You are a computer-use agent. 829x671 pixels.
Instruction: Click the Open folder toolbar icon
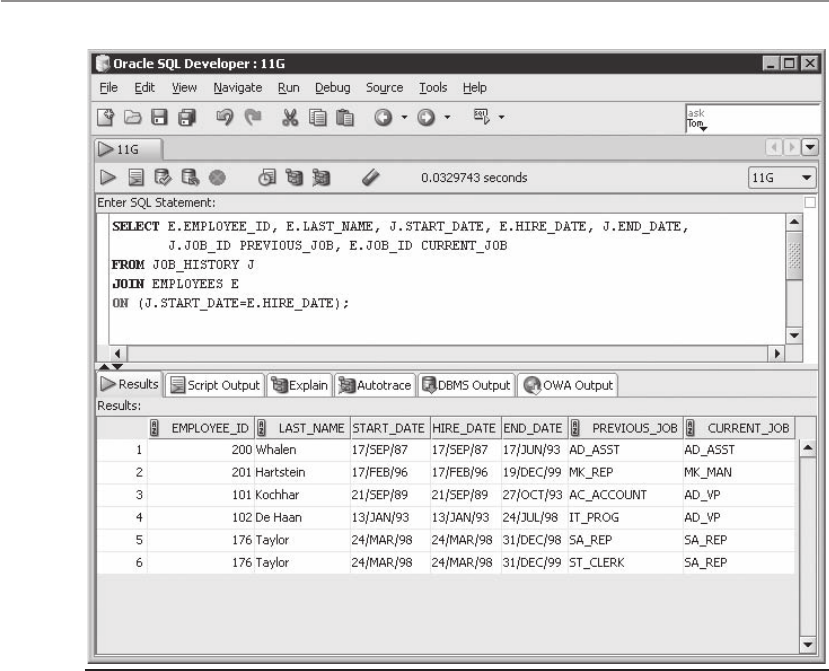(132, 117)
